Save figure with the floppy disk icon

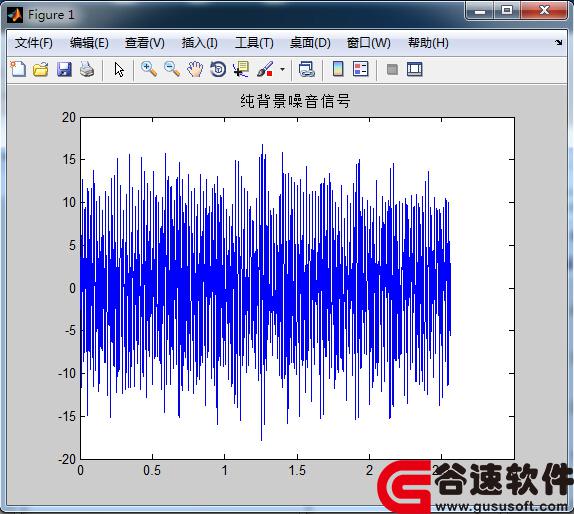[x=64, y=69]
